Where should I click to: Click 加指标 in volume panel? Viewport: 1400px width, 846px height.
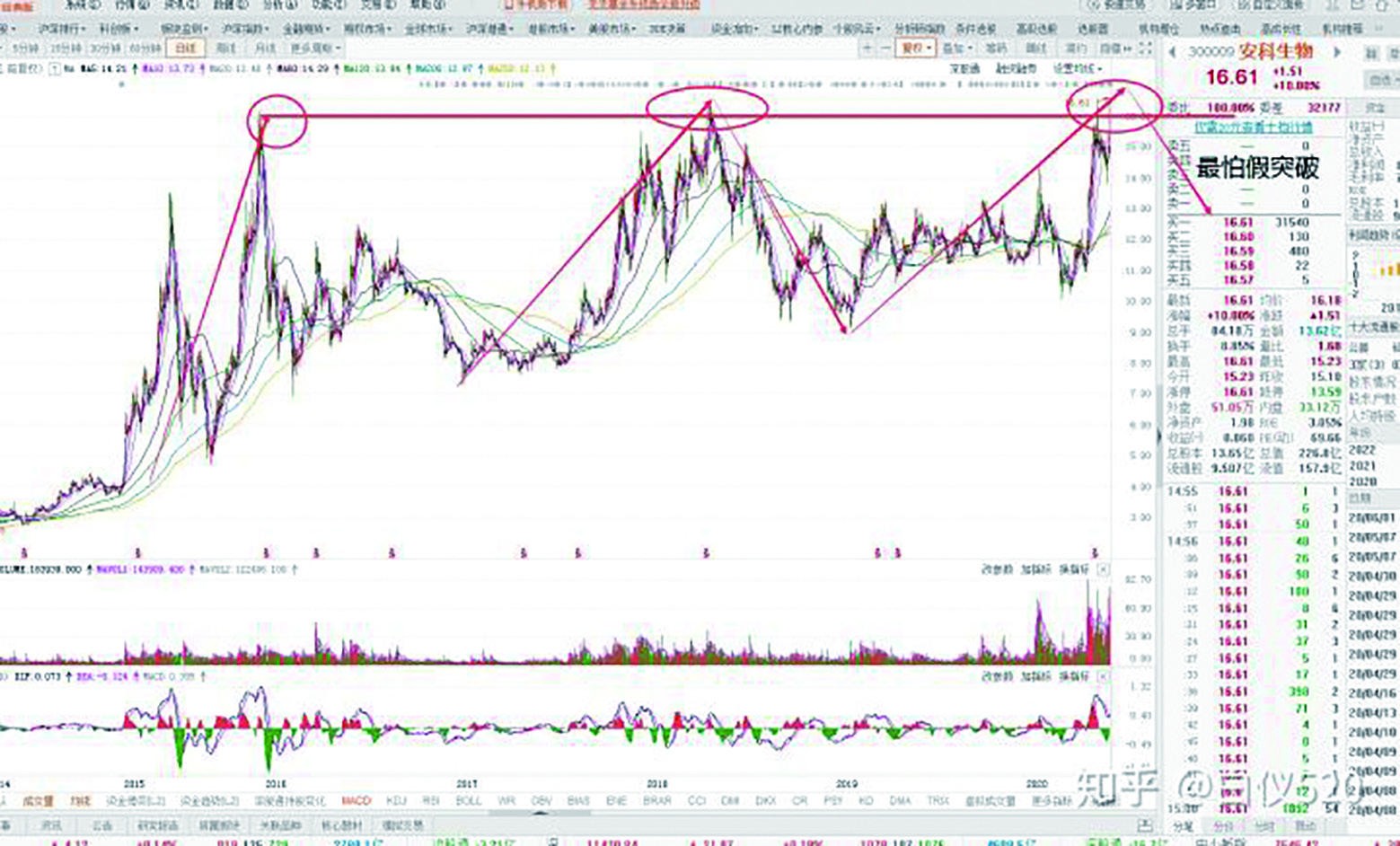point(1035,569)
